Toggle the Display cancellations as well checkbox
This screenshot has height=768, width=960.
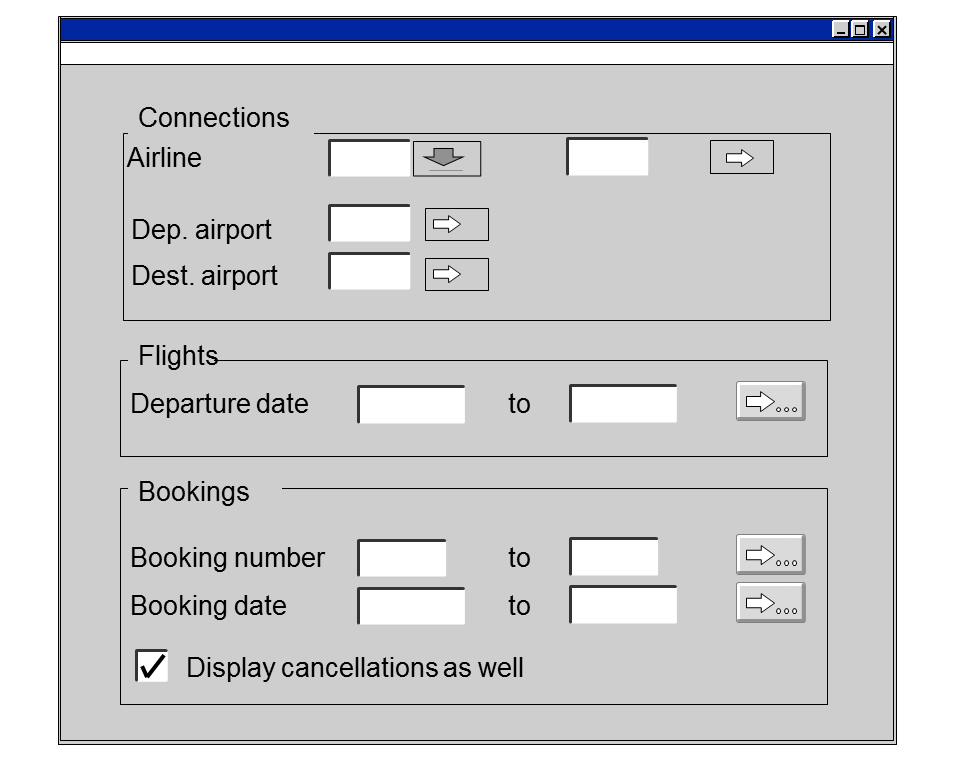(152, 666)
